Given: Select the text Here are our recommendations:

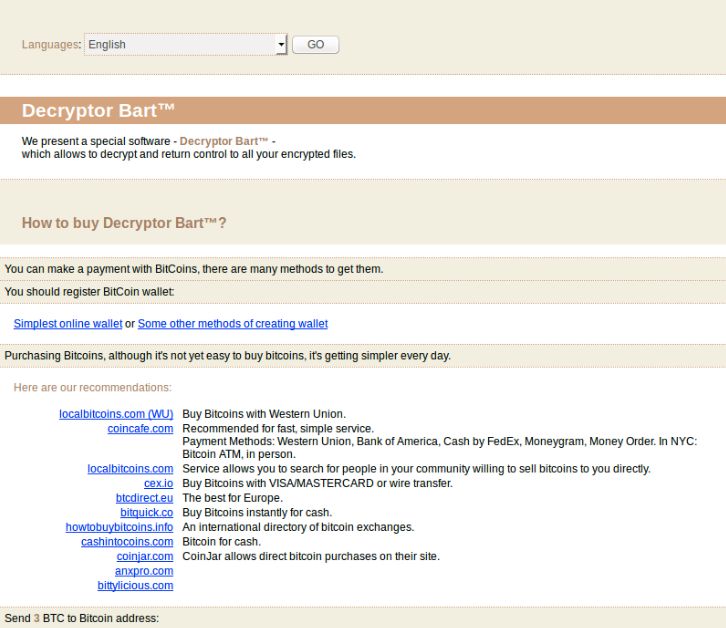Looking at the screenshot, I should (93, 387).
